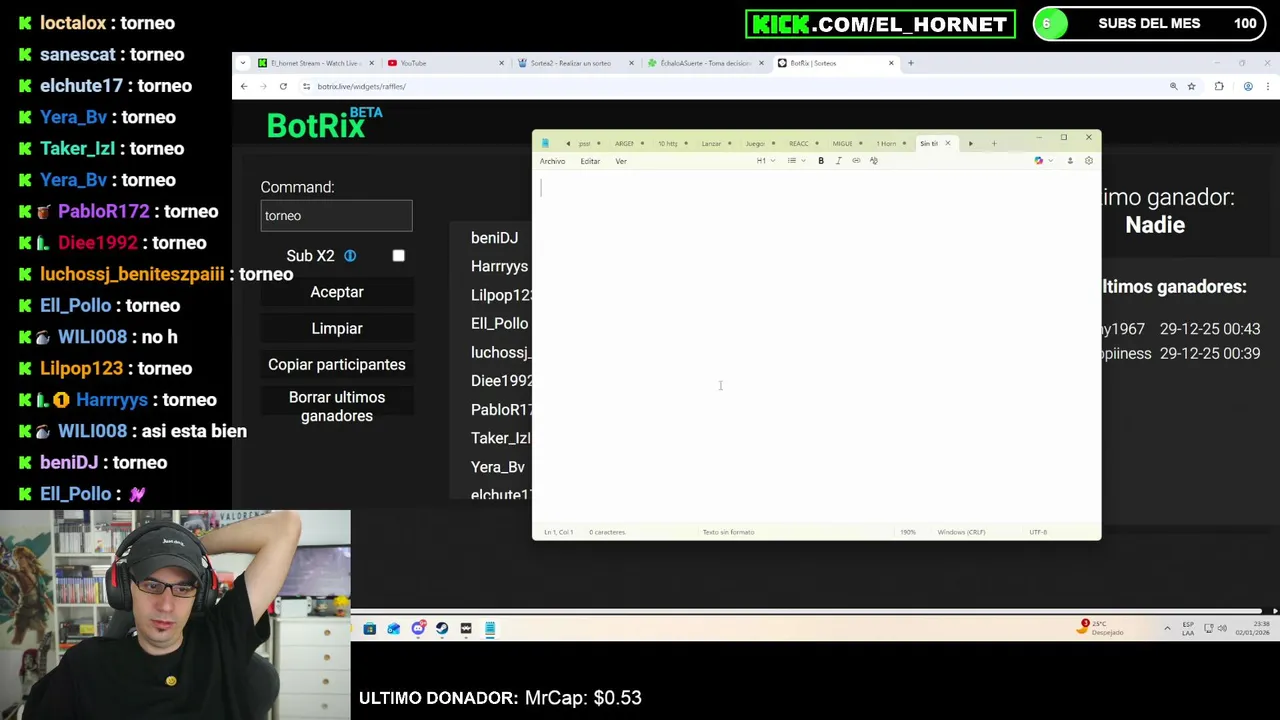Viewport: 1280px width, 720px height.
Task: Open the browser tab search arrow
Action: 243,63
